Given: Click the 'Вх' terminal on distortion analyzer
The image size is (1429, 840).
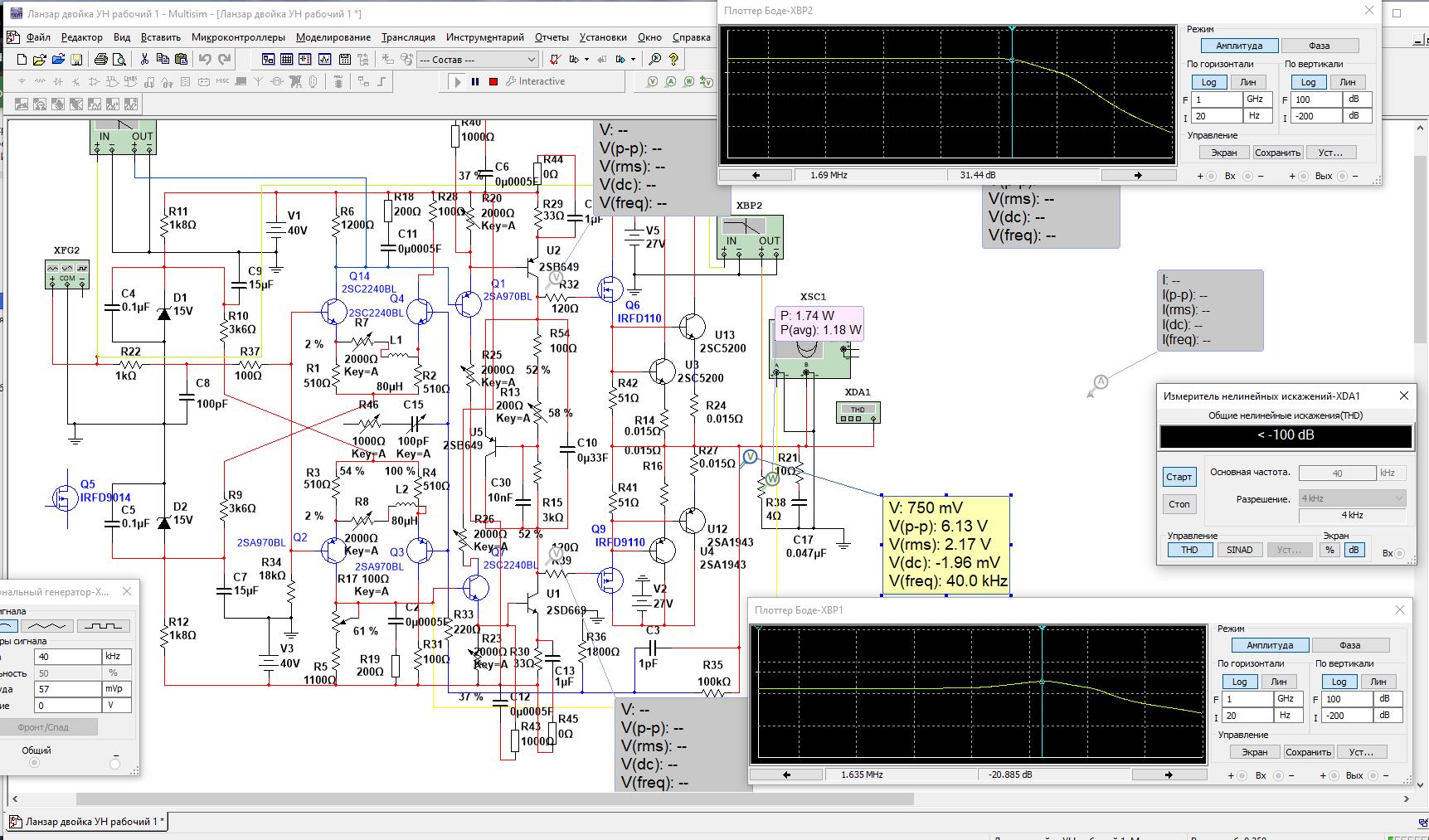Looking at the screenshot, I should click(1400, 553).
